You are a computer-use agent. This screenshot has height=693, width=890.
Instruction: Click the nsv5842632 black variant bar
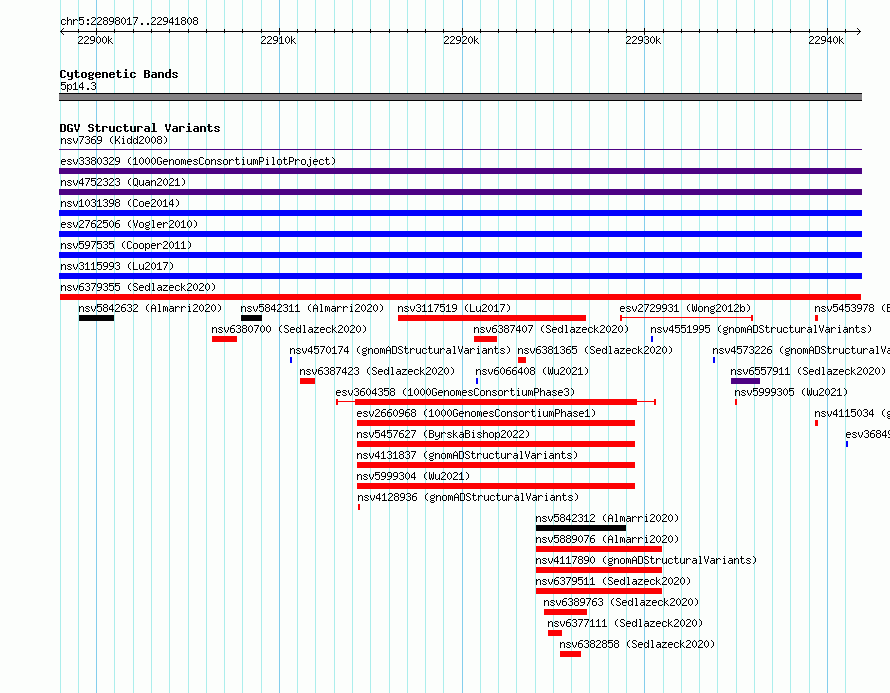pos(96,318)
